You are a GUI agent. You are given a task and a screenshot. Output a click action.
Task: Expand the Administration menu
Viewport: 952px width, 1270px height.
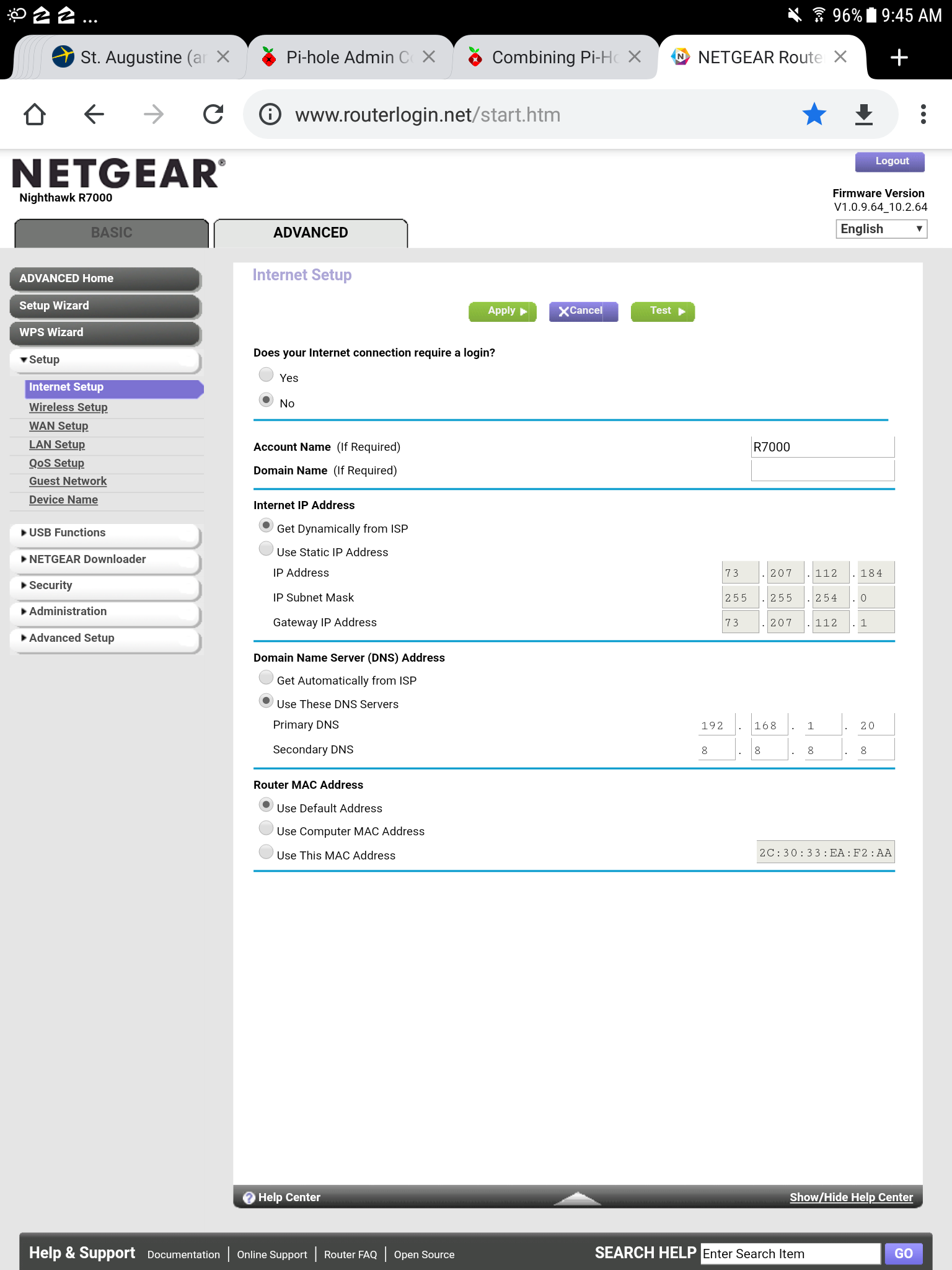(68, 611)
